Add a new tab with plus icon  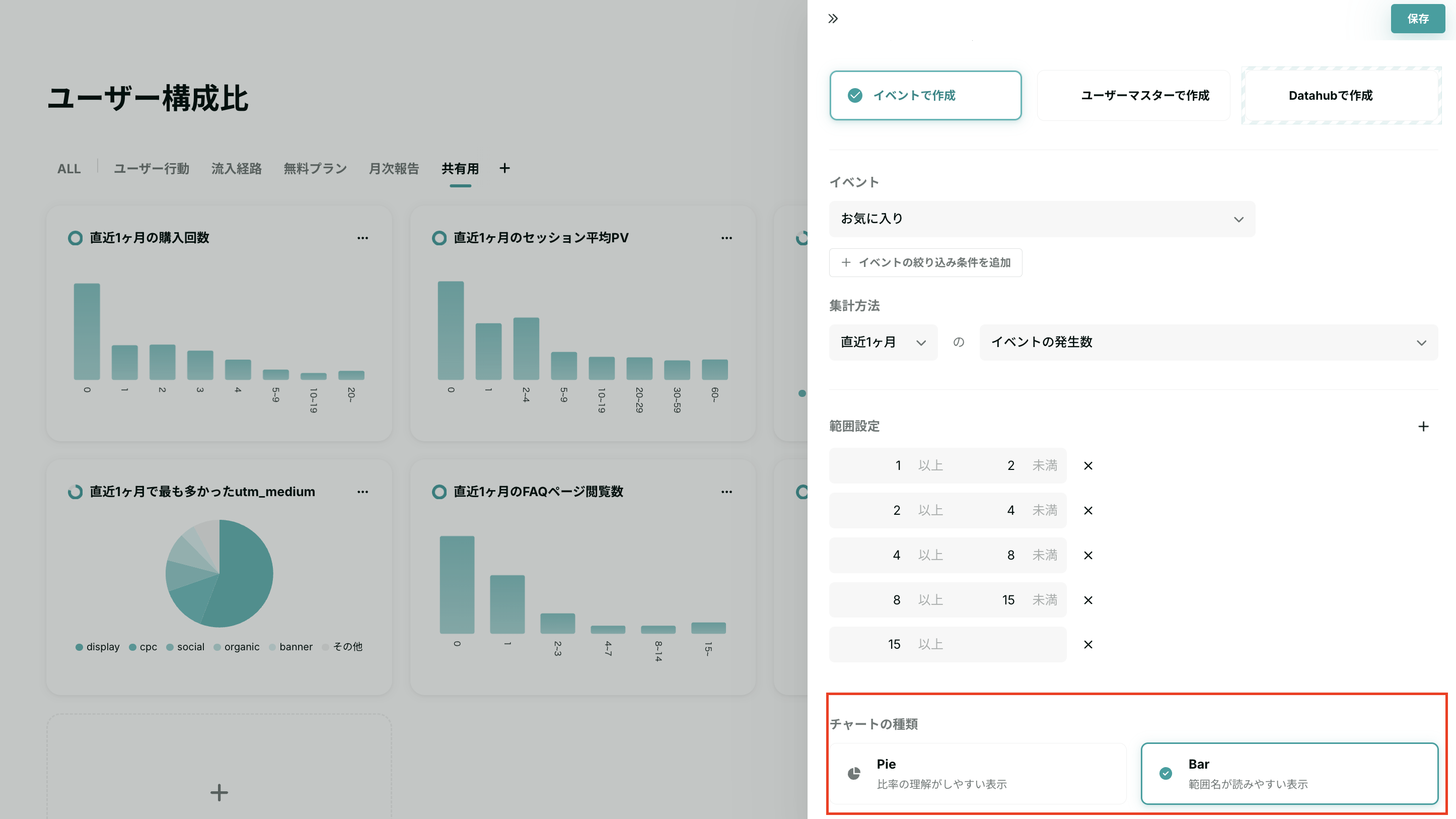pyautogui.click(x=505, y=168)
